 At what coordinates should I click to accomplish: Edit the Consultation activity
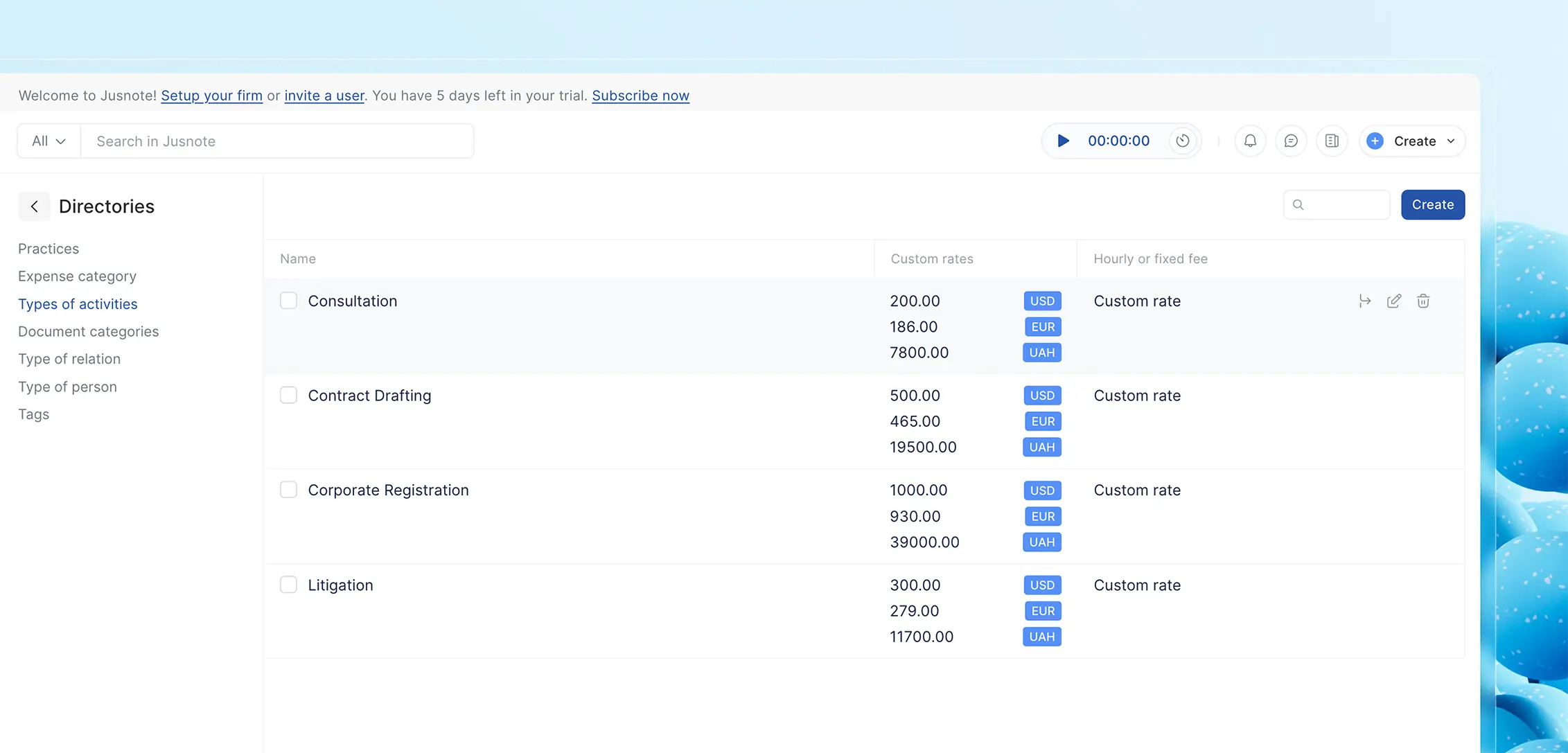pos(1394,301)
